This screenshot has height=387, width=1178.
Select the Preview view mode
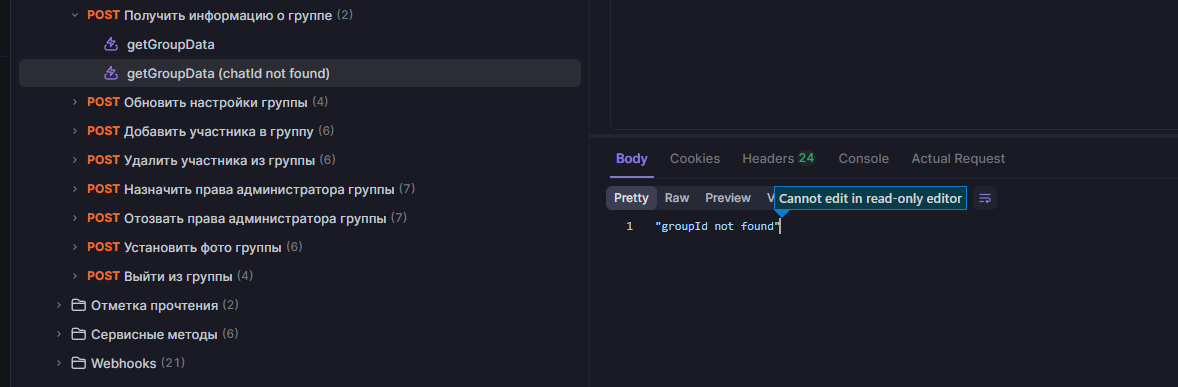(727, 198)
